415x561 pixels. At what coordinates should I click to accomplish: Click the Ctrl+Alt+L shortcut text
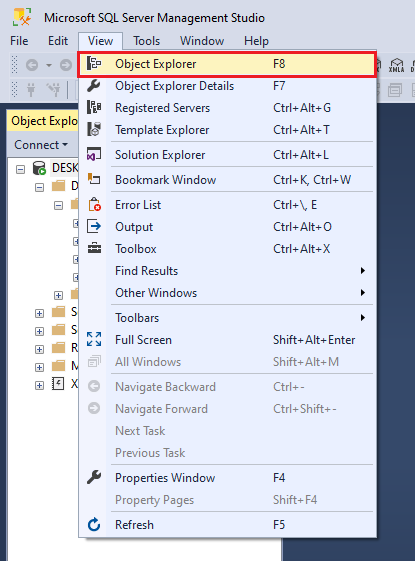click(x=301, y=155)
